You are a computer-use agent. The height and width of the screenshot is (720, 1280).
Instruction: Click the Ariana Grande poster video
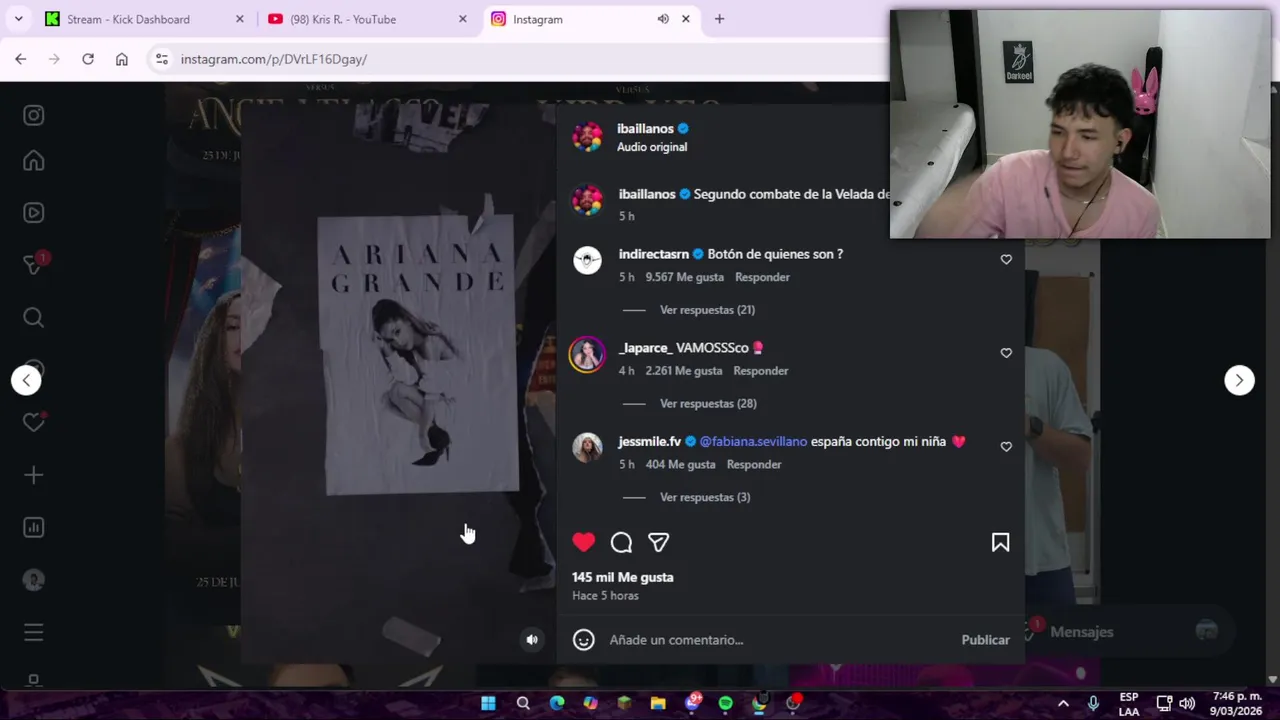point(398,384)
